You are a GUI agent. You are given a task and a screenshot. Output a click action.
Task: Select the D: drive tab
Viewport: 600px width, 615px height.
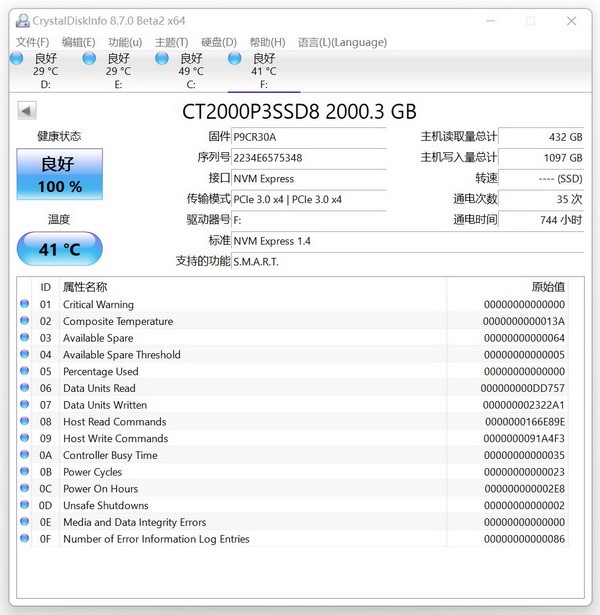(45, 71)
